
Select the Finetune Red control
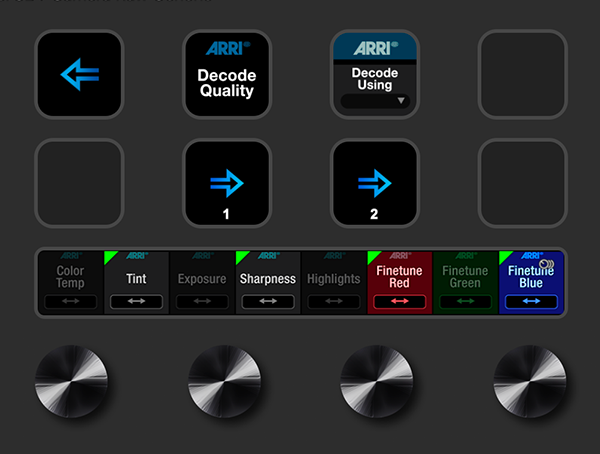399,283
